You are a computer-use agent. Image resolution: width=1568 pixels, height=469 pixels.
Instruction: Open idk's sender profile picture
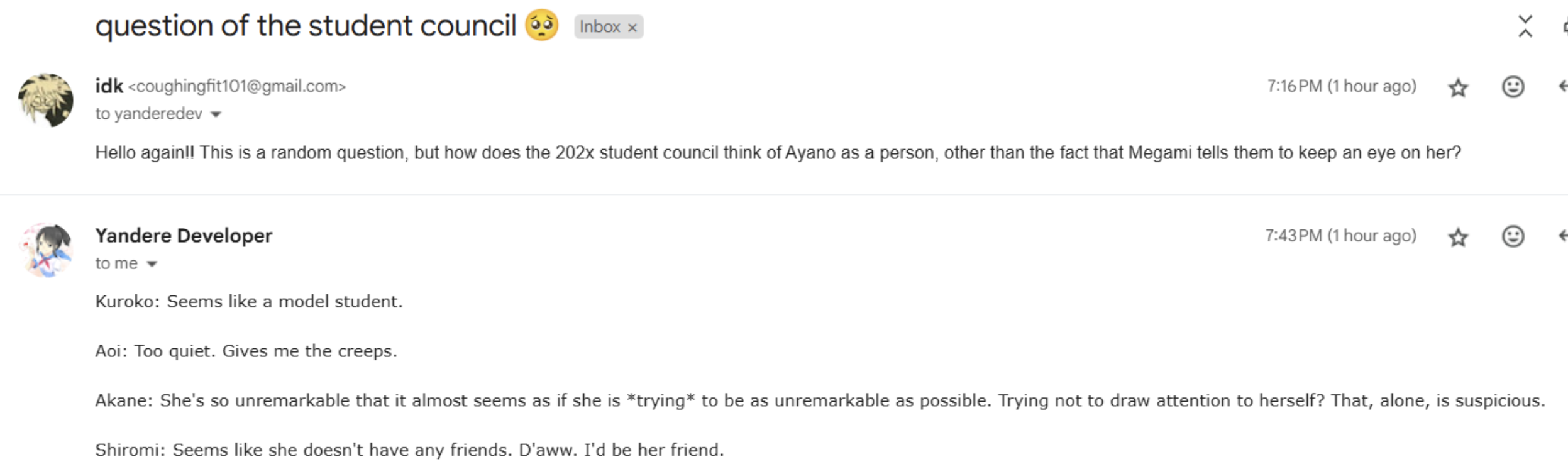(x=45, y=100)
